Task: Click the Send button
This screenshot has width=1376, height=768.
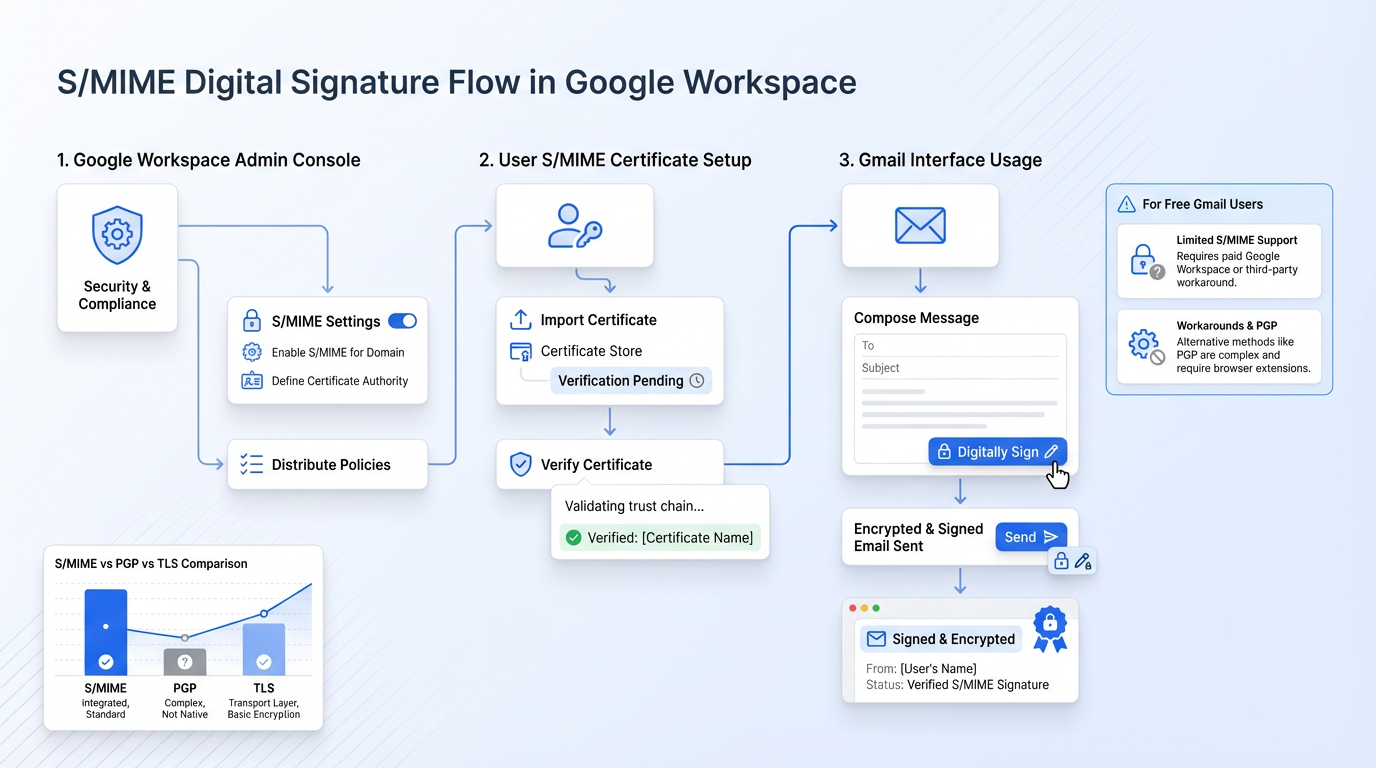Action: coord(1030,537)
